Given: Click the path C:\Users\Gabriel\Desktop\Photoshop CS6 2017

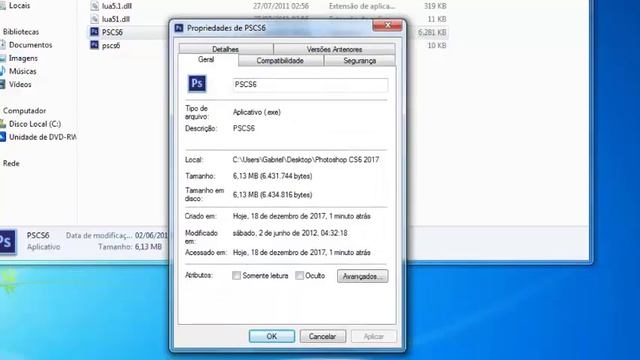Looking at the screenshot, I should click(x=306, y=160).
